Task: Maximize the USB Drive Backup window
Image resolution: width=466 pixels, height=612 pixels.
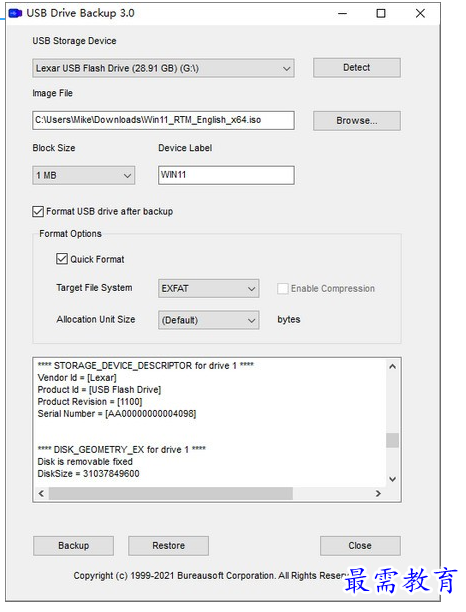Action: pyautogui.click(x=381, y=14)
